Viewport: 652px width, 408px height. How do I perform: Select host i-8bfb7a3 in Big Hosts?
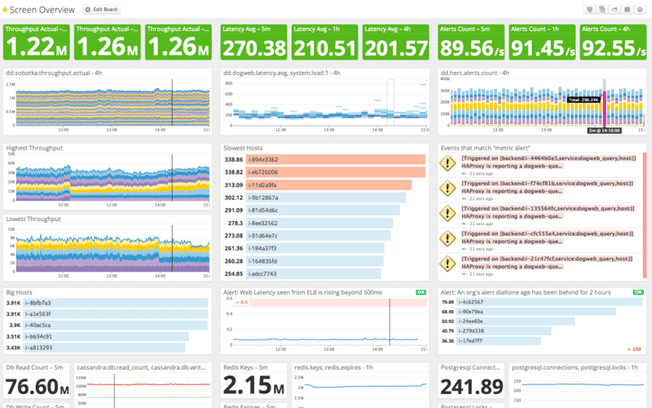41,302
